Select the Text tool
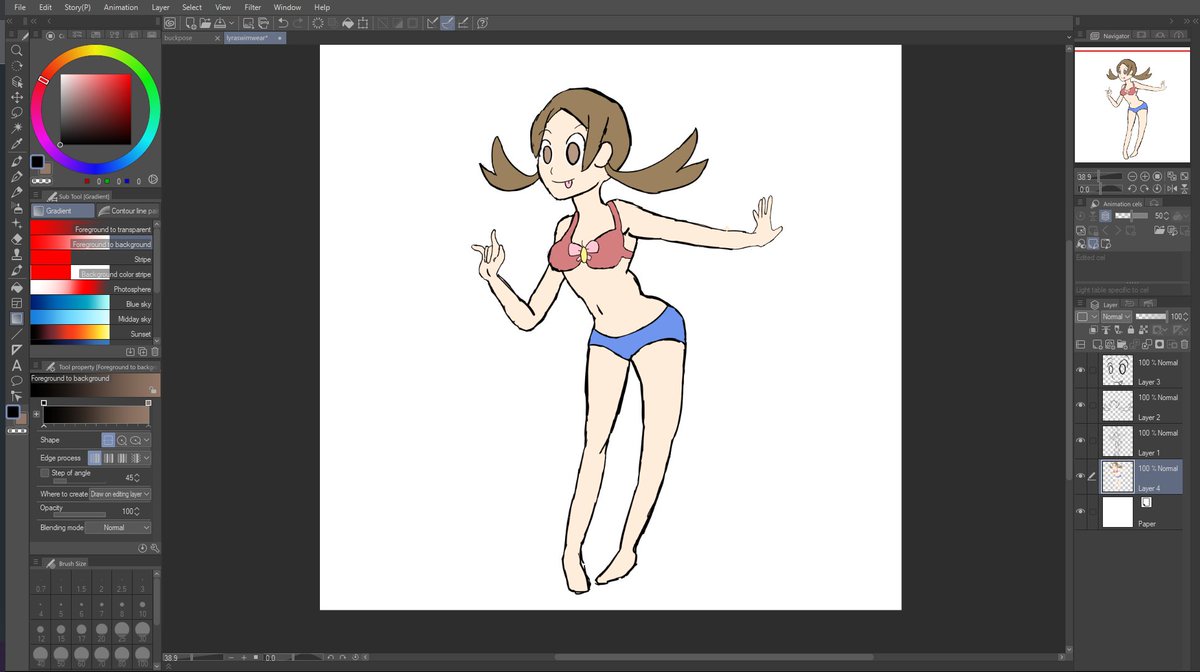1200x672 pixels. 16,365
